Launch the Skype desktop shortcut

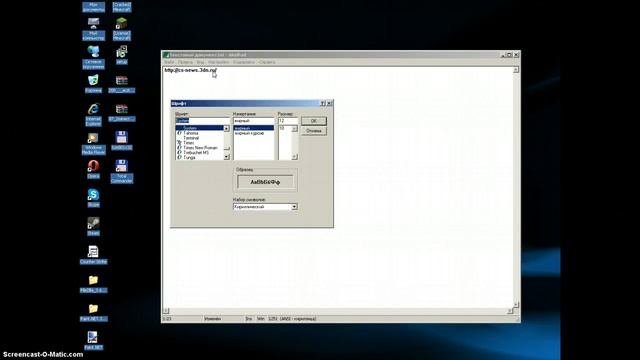[93, 198]
